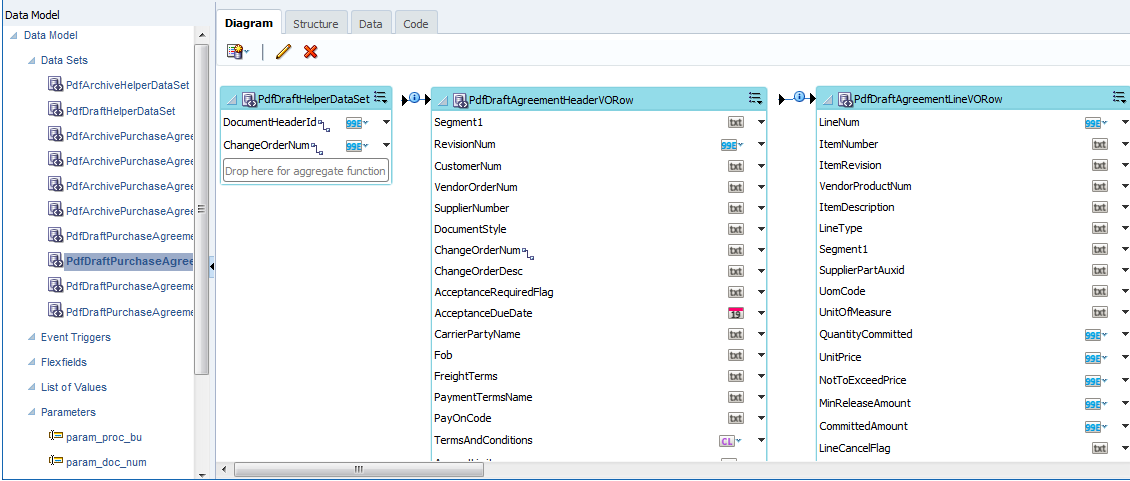
Task: Click number type icon for DocumentHeaderId
Action: (356, 123)
